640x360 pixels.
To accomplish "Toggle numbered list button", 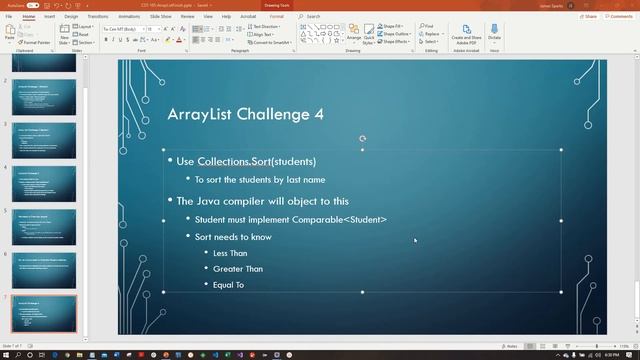I will coord(207,29).
